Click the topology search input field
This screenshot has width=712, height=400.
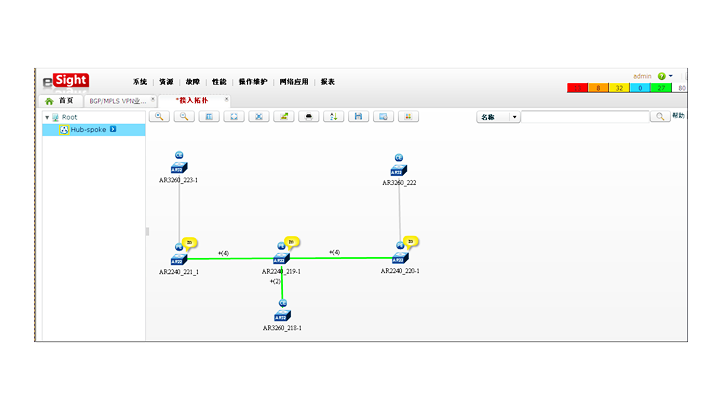[x=585, y=117]
